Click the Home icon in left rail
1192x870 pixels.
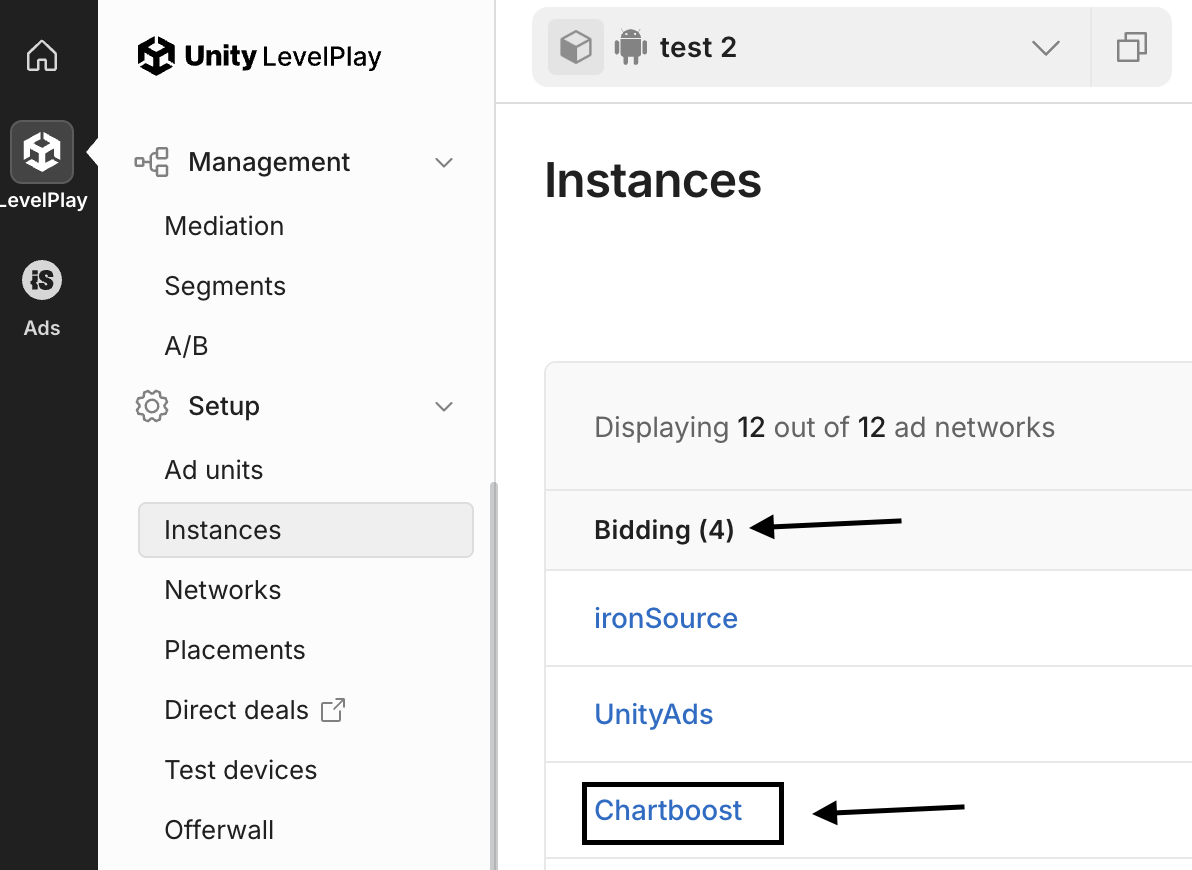pos(42,56)
